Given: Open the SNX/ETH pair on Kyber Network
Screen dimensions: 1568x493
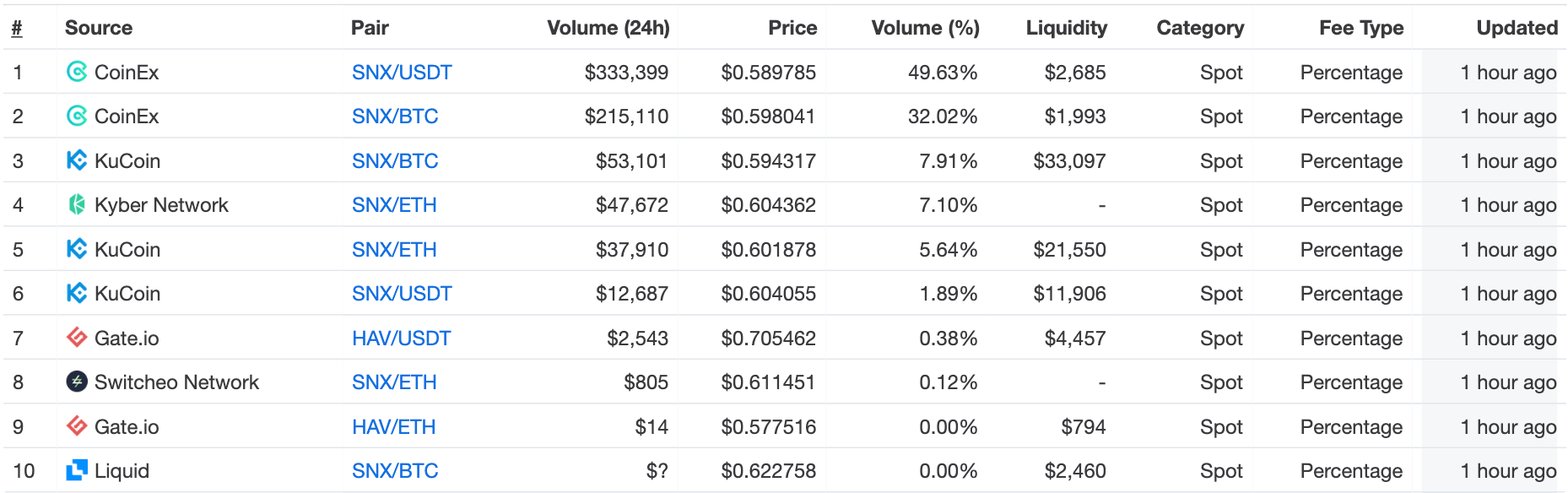Looking at the screenshot, I should pyautogui.click(x=394, y=205).
